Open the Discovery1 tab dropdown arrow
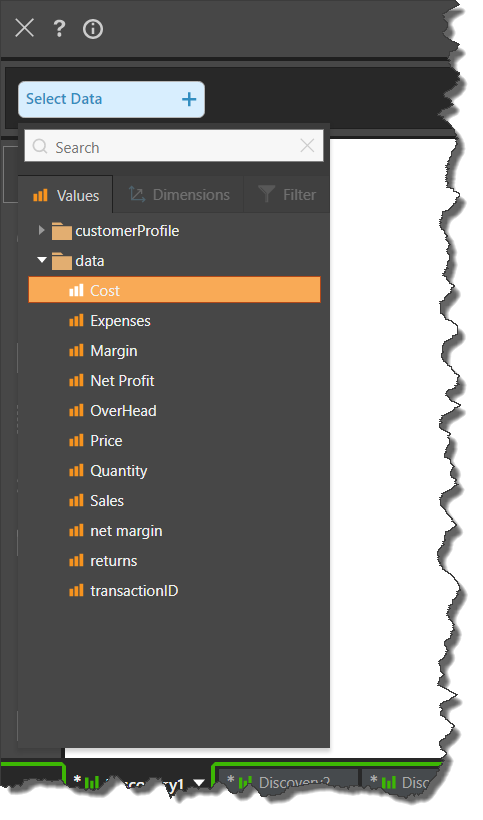 point(199,783)
